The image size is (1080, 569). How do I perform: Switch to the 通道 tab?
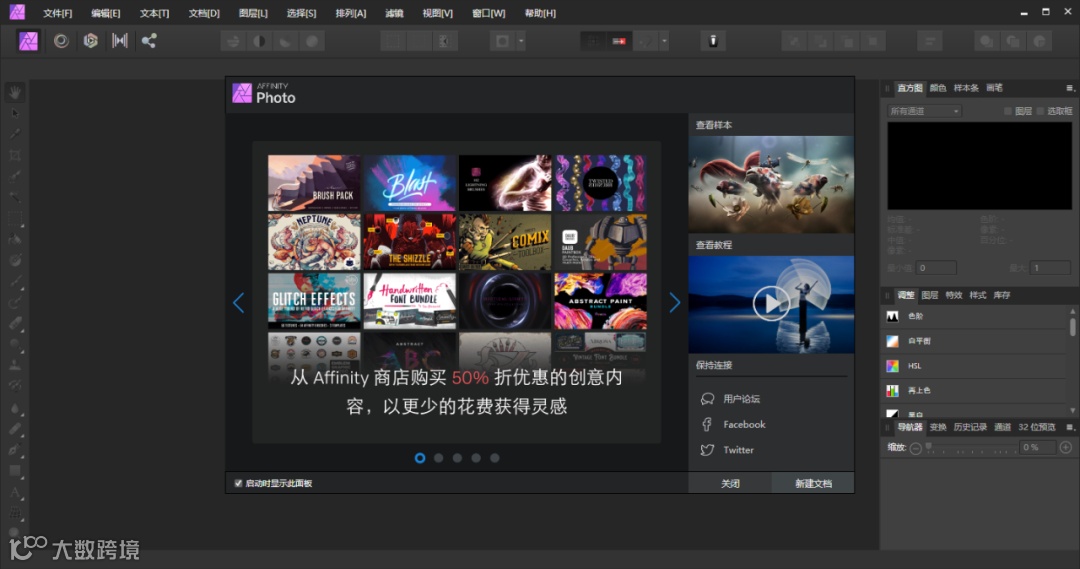[x=1002, y=427]
